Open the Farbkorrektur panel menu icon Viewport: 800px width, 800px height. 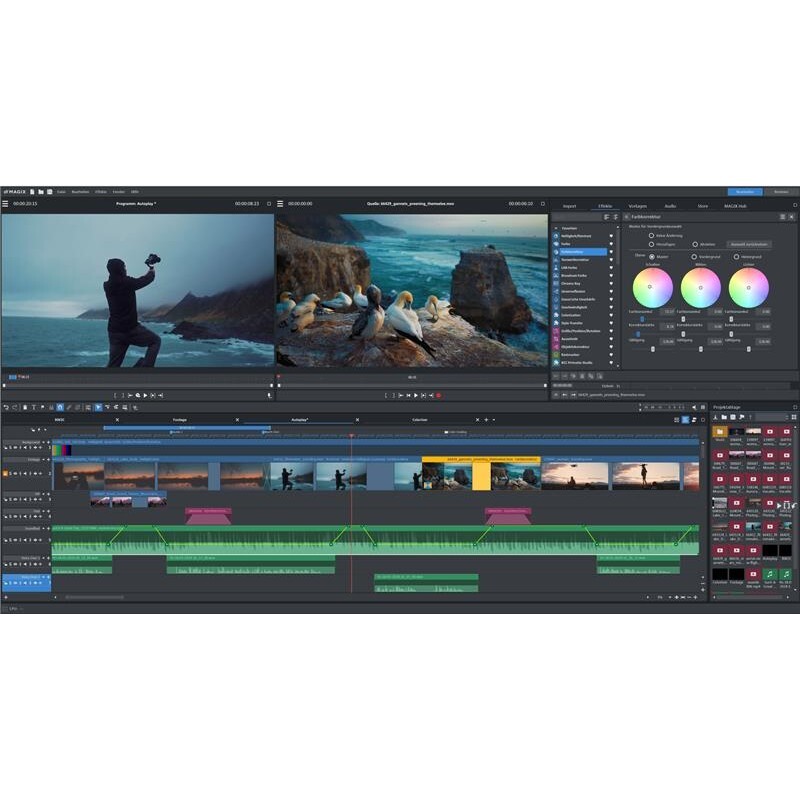[784, 217]
